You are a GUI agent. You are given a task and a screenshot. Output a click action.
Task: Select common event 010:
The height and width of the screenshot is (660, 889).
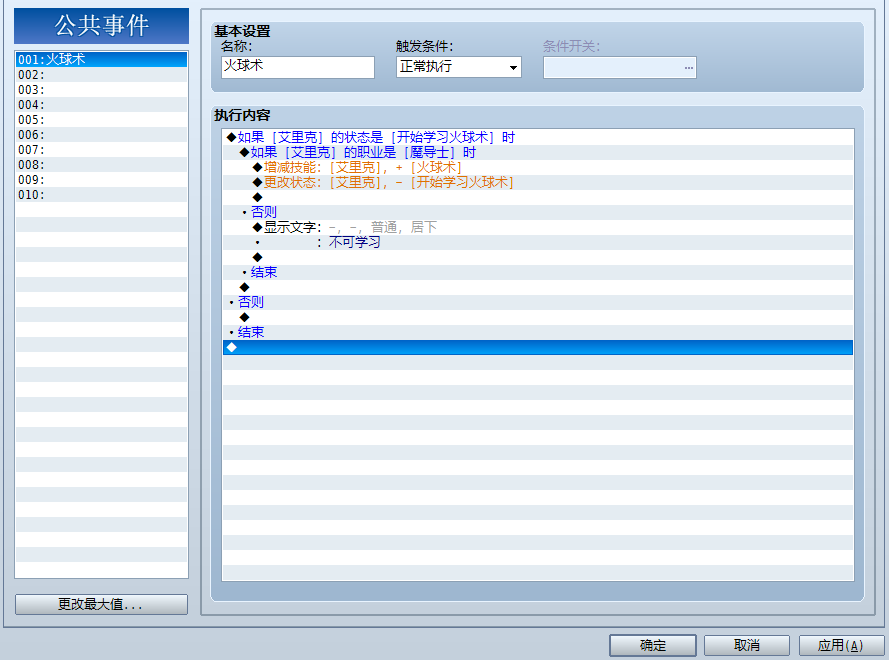(101, 195)
